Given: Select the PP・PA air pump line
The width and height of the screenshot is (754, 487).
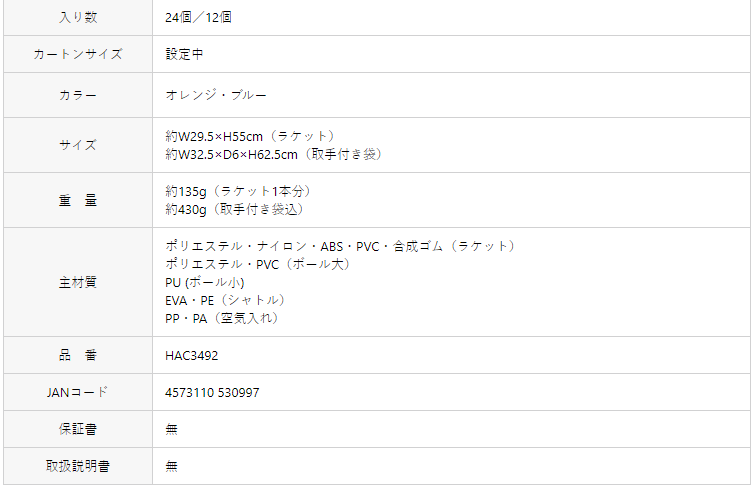Looking at the screenshot, I should (222, 318).
